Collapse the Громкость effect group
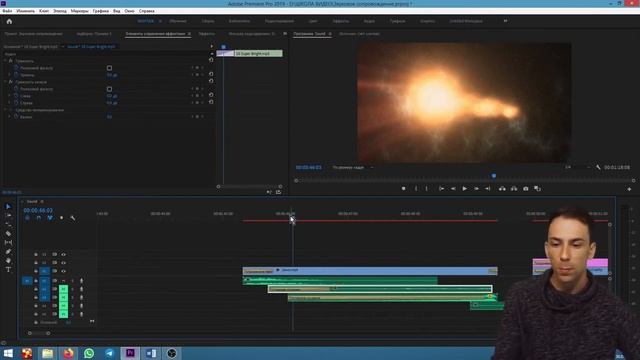The image size is (640, 360). click(5, 61)
